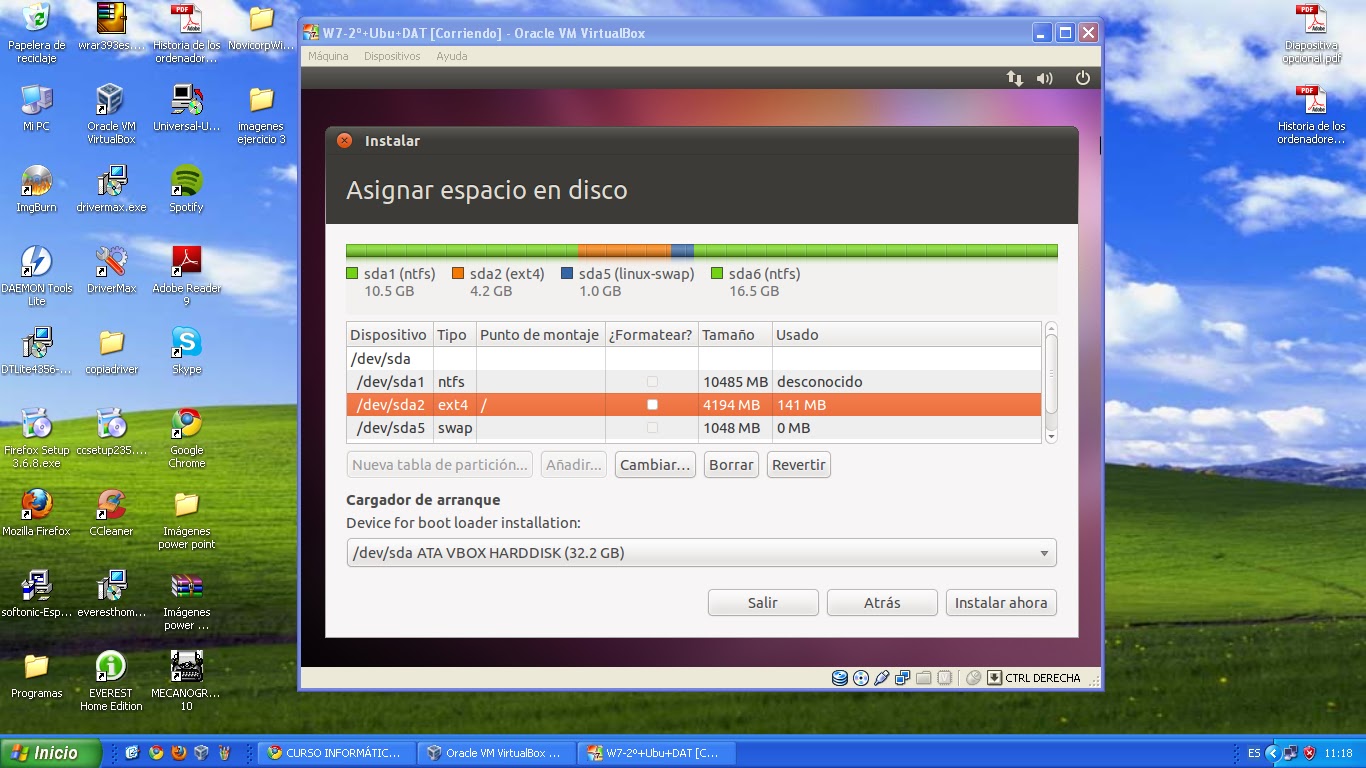Select Diapositiva opcional.pdf desktop file
The width and height of the screenshot is (1366, 768).
pos(1311,34)
